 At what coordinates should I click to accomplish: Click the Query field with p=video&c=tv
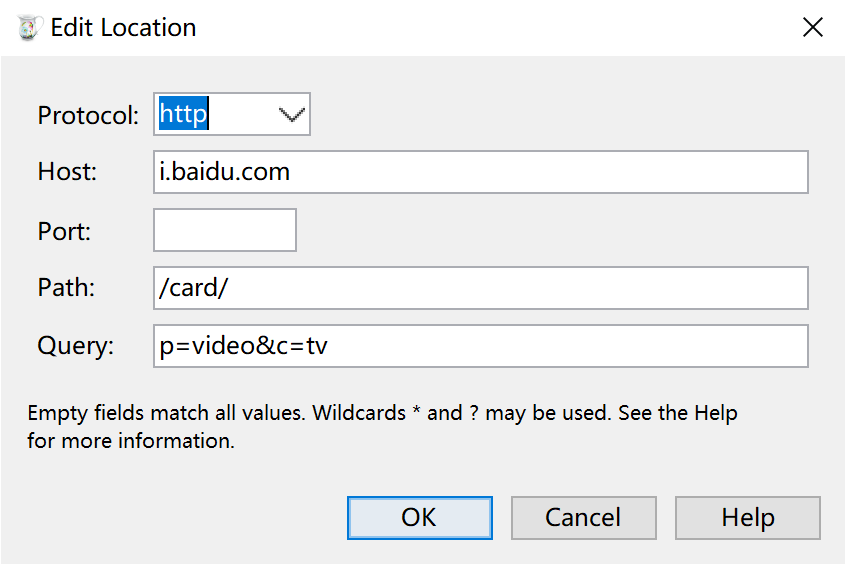(481, 346)
